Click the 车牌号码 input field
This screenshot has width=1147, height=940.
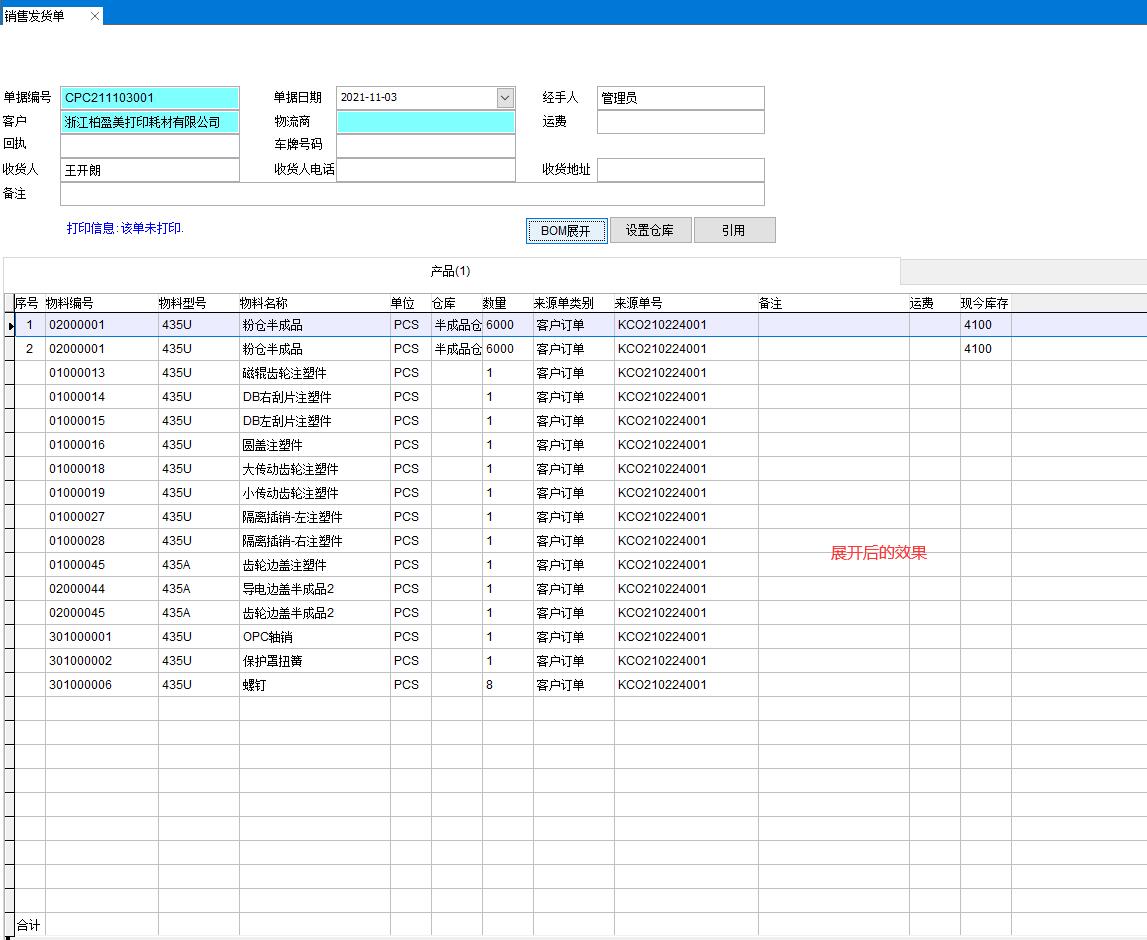[x=425, y=145]
